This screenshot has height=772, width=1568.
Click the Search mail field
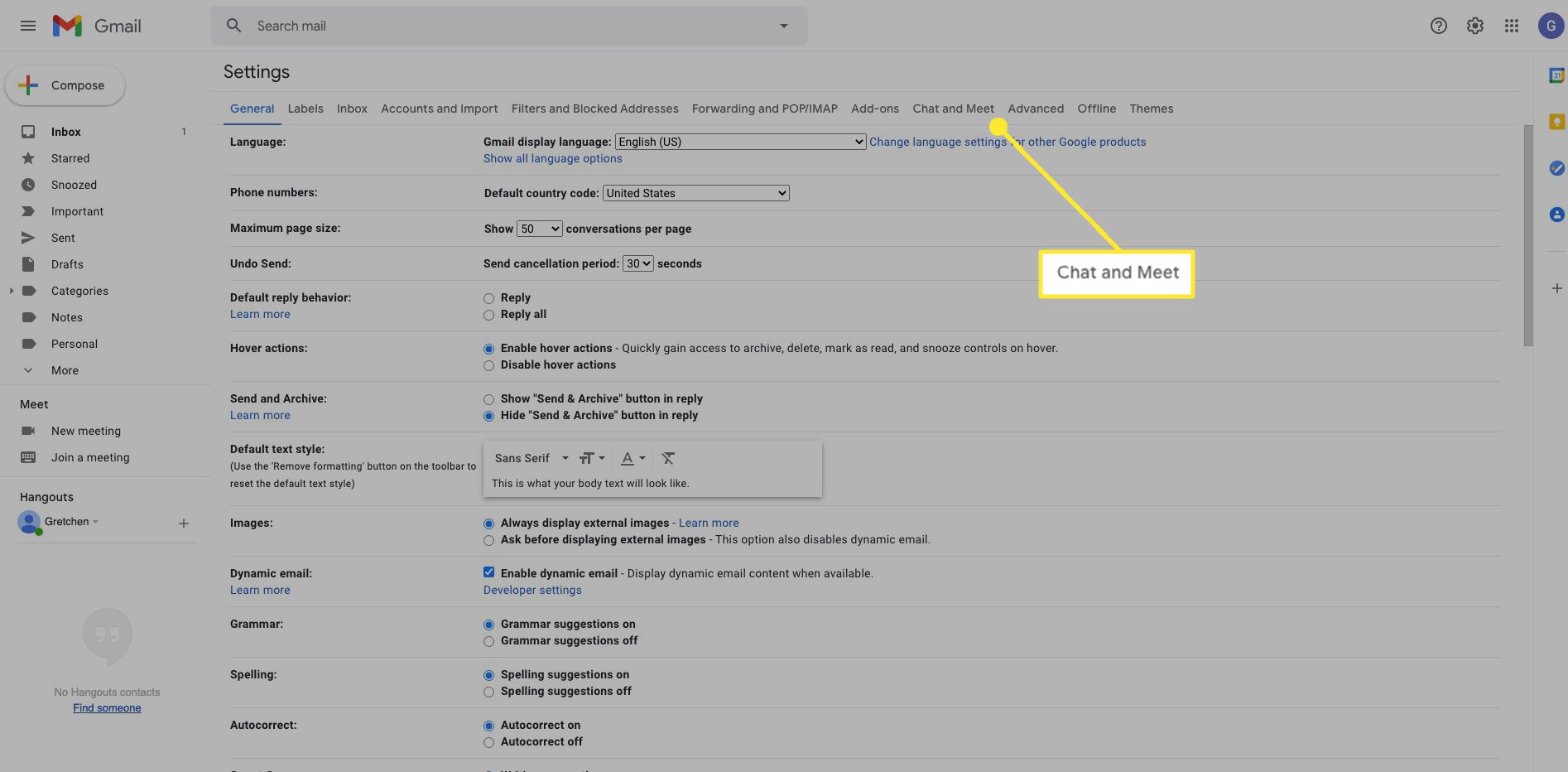tap(508, 26)
